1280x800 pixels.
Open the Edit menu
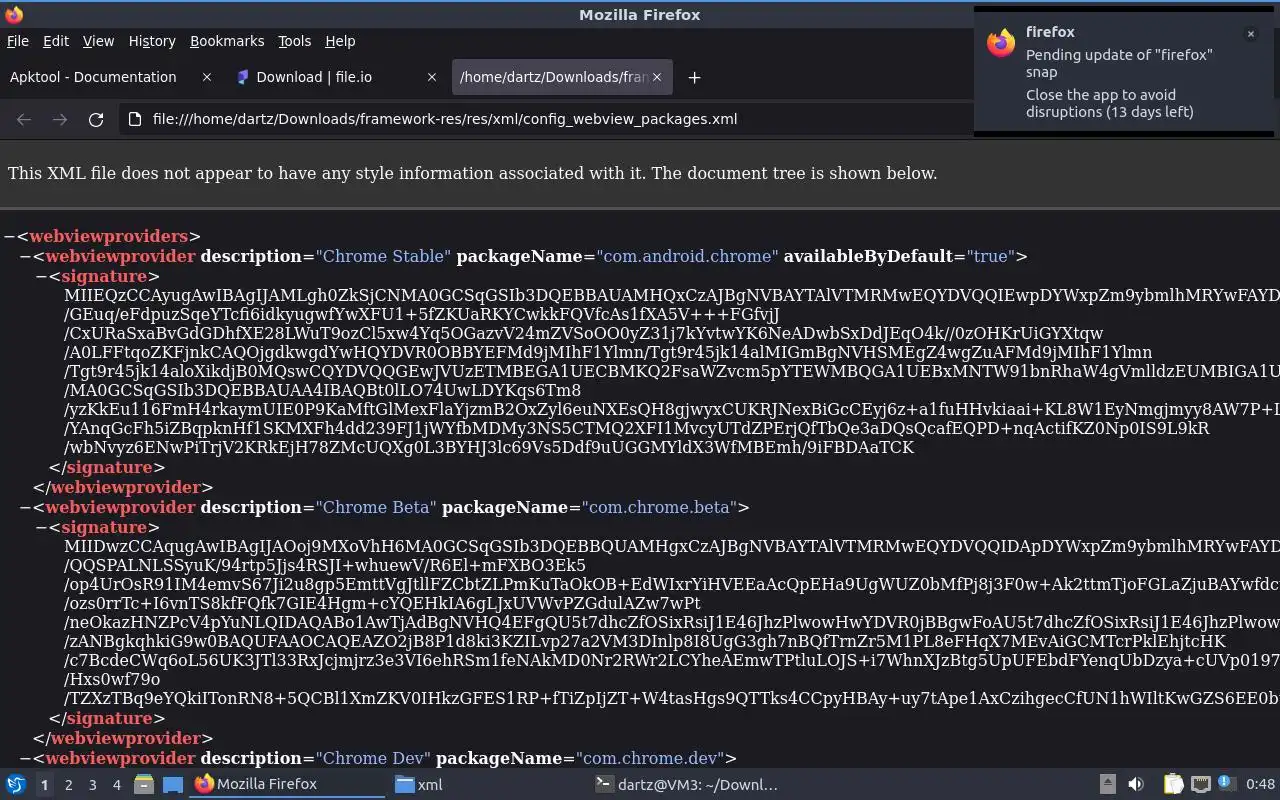click(56, 41)
